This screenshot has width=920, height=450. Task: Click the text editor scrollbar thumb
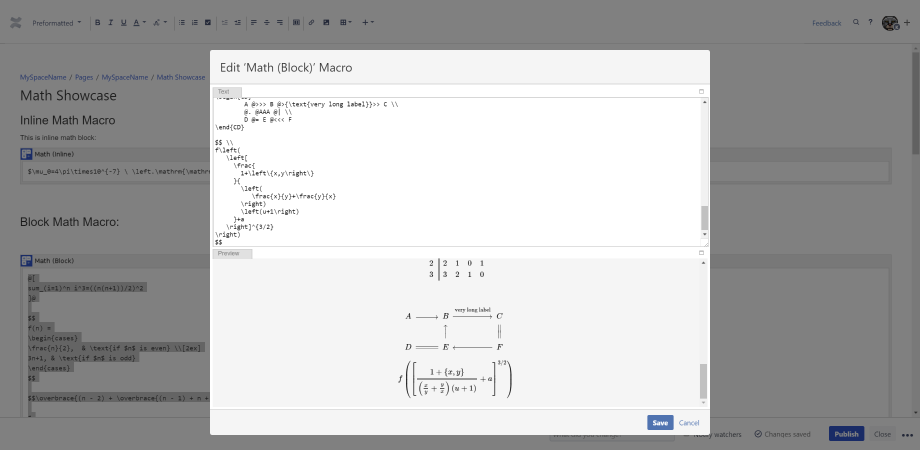click(x=705, y=218)
